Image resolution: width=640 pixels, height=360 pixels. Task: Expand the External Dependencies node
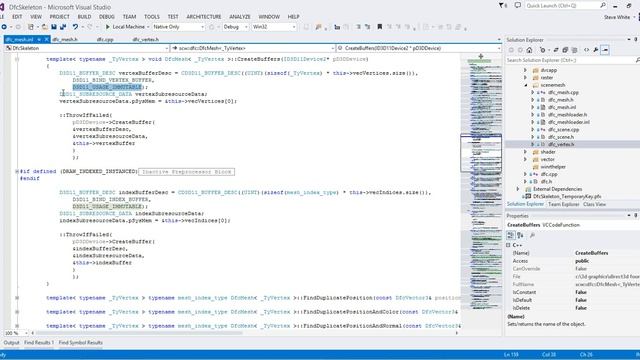pyautogui.click(x=518, y=189)
